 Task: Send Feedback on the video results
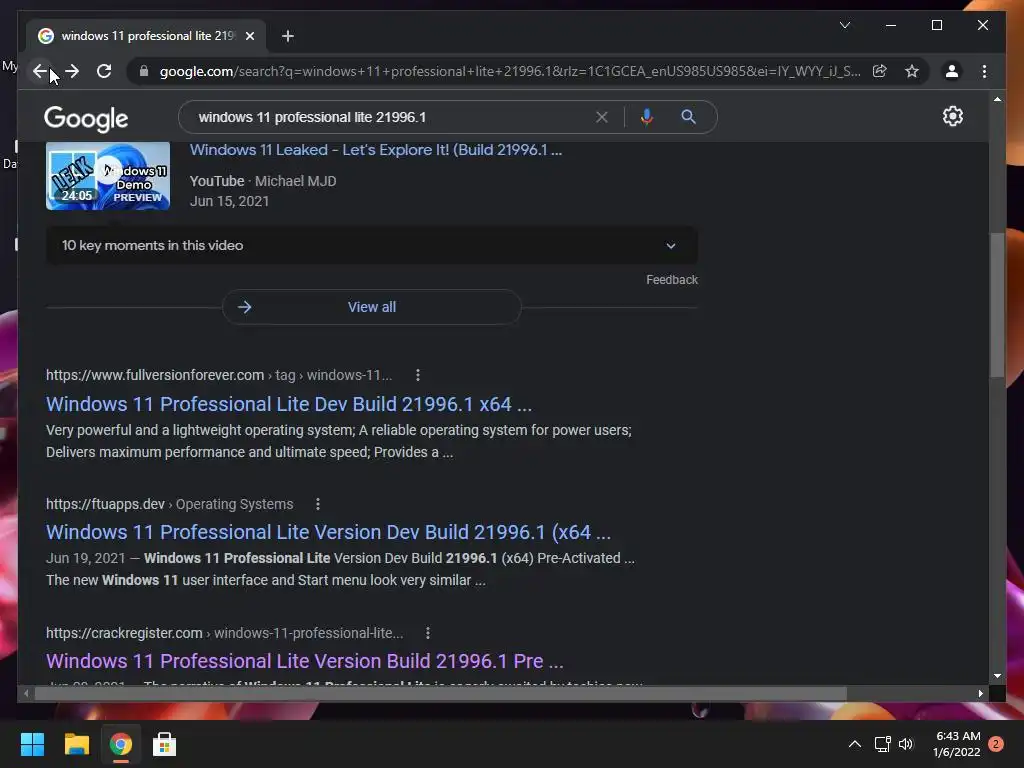coord(671,280)
